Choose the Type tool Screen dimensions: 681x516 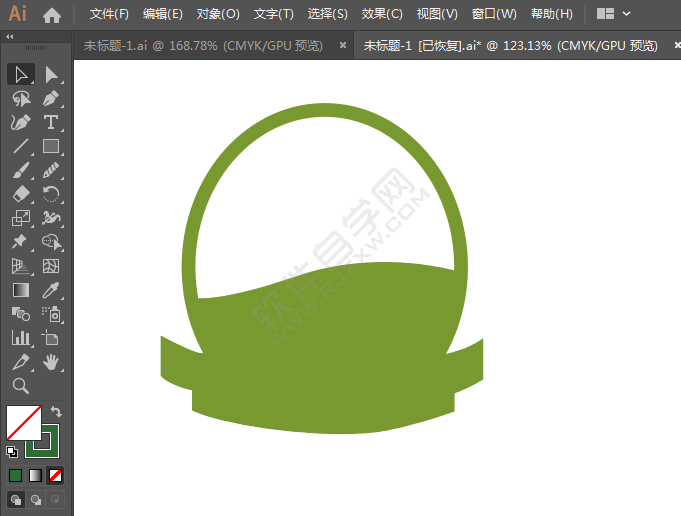(x=51, y=122)
